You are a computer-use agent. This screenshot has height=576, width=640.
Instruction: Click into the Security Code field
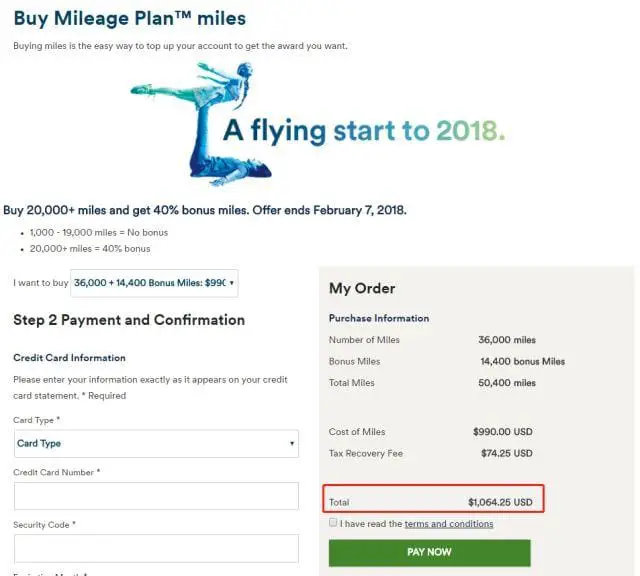(156, 548)
